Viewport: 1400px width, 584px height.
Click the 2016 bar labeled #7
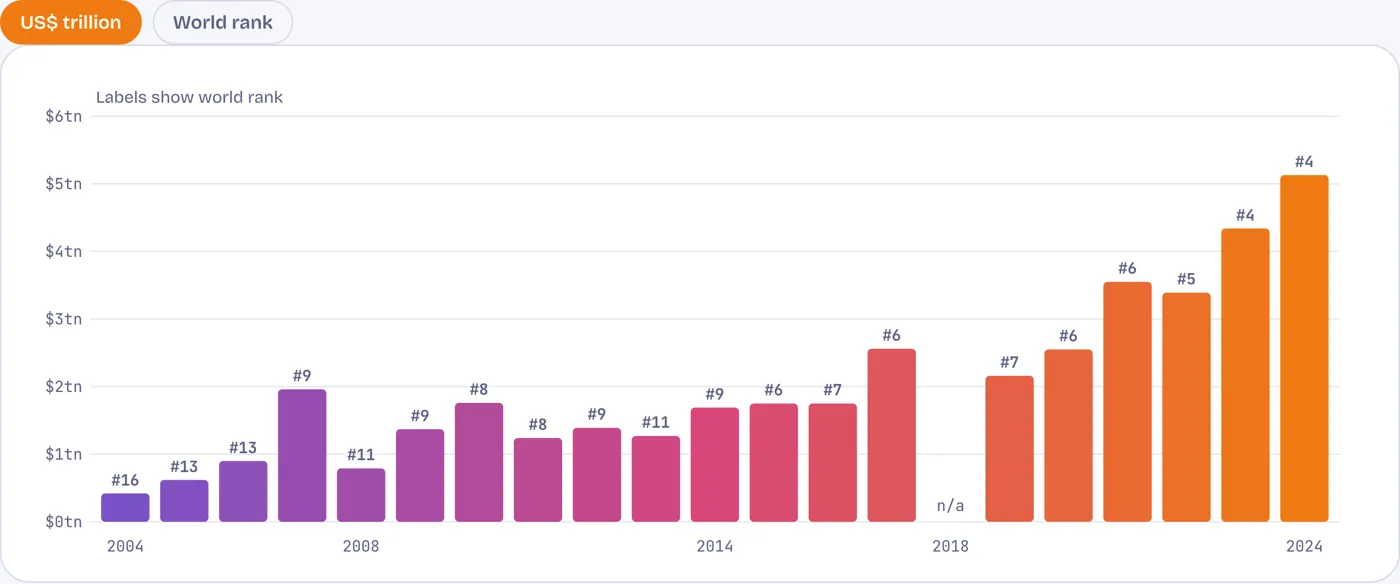(x=833, y=463)
